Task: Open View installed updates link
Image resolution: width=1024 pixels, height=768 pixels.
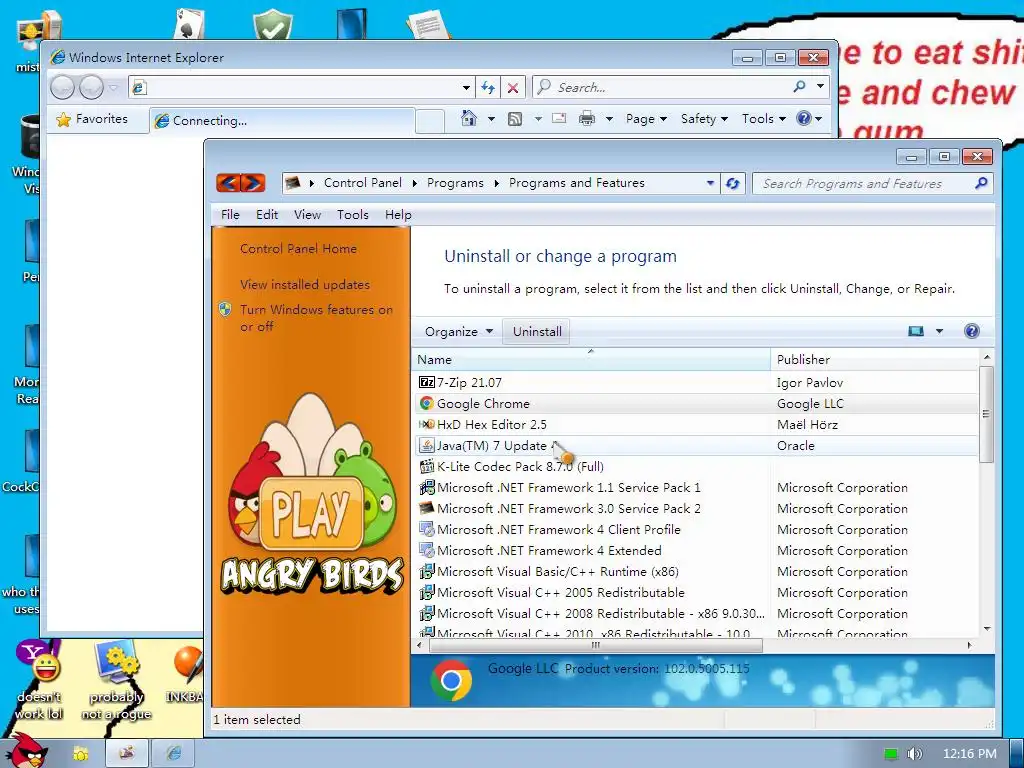Action: click(305, 285)
